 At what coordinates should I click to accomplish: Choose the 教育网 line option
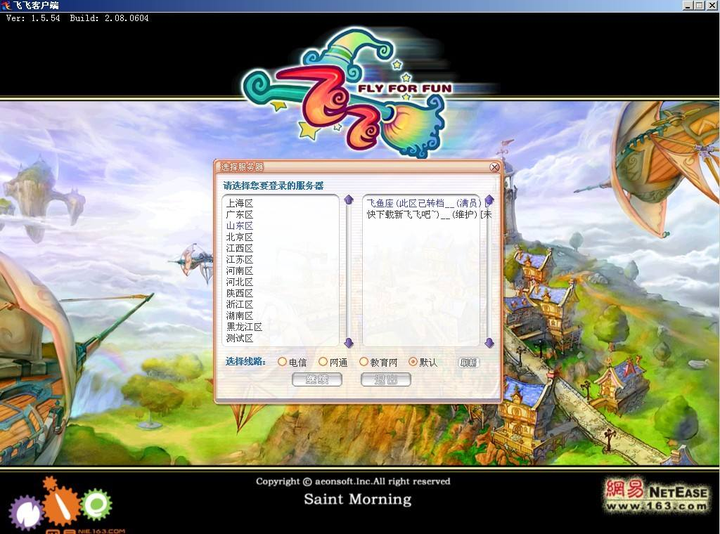[x=378, y=362]
